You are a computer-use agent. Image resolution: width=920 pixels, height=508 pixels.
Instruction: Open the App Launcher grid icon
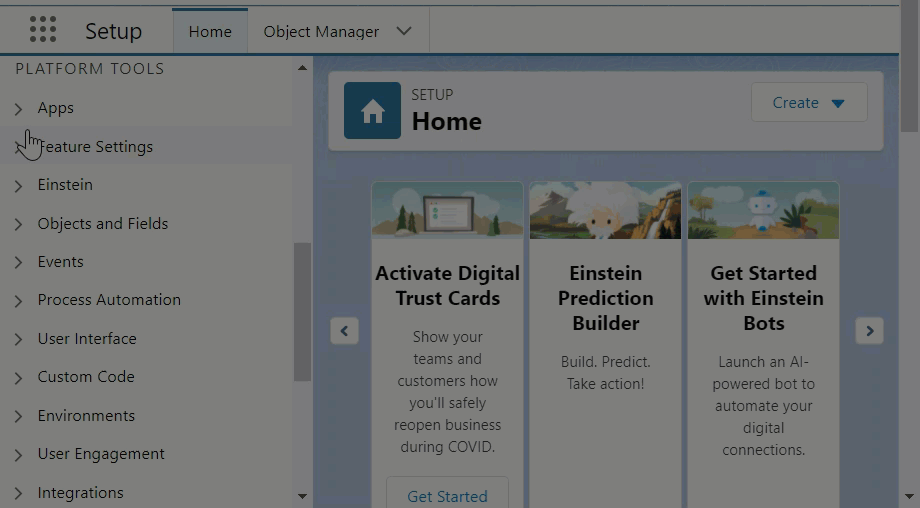(43, 30)
